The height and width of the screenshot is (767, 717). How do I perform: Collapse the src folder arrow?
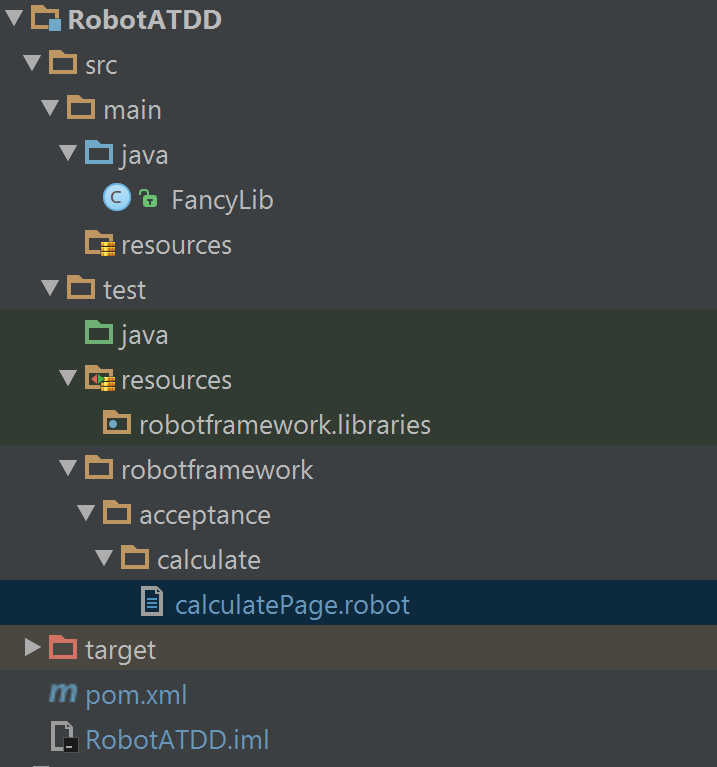[x=32, y=64]
